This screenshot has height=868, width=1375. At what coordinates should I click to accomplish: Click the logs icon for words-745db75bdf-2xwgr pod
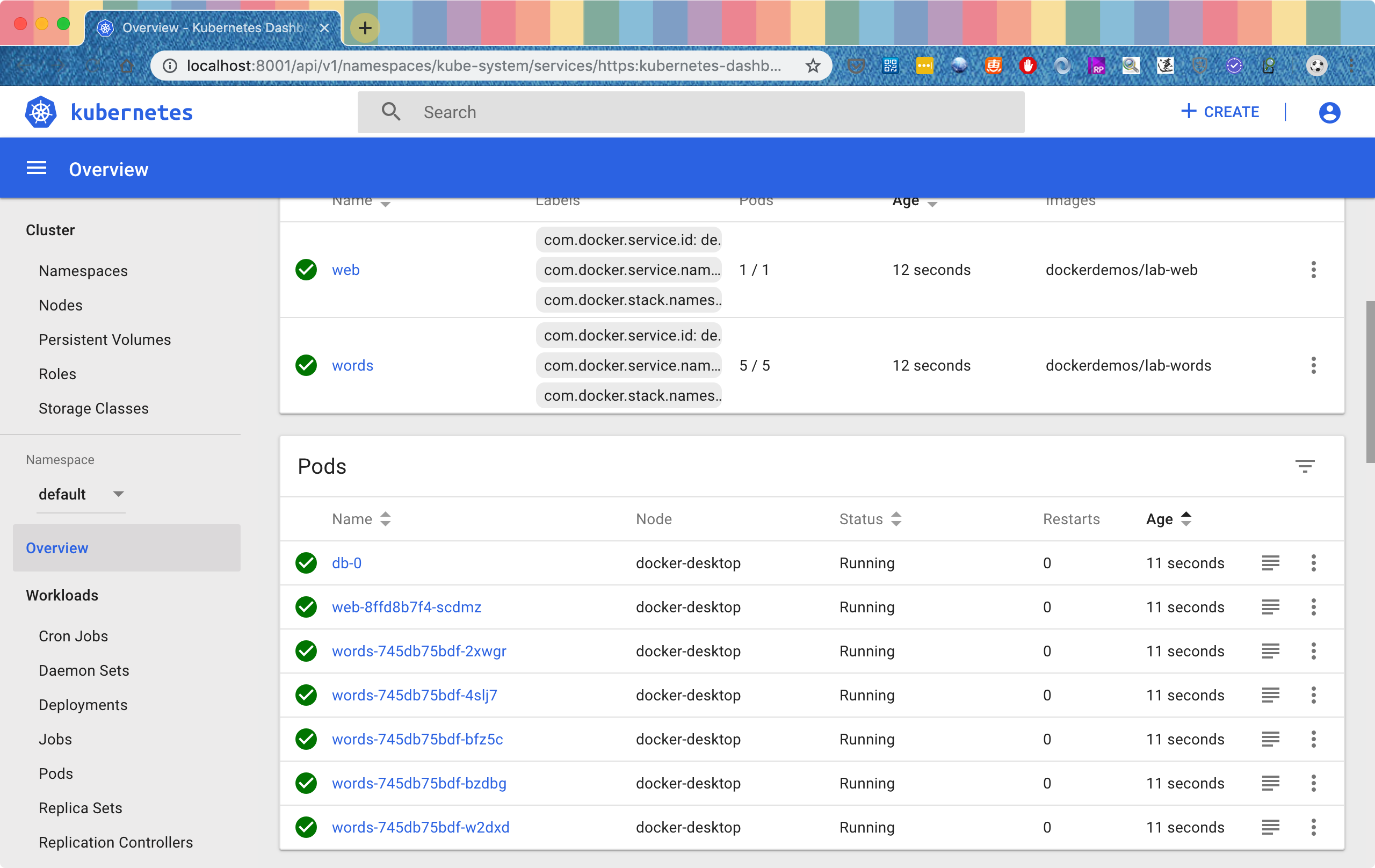[1270, 651]
